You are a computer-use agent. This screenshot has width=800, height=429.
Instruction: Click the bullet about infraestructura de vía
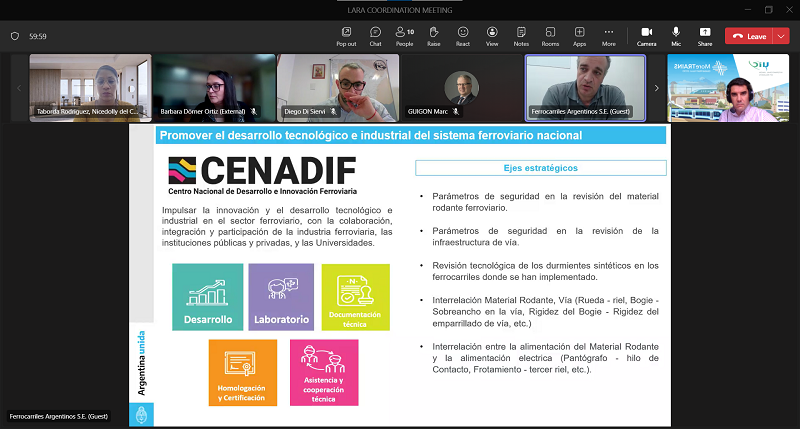tap(545, 237)
